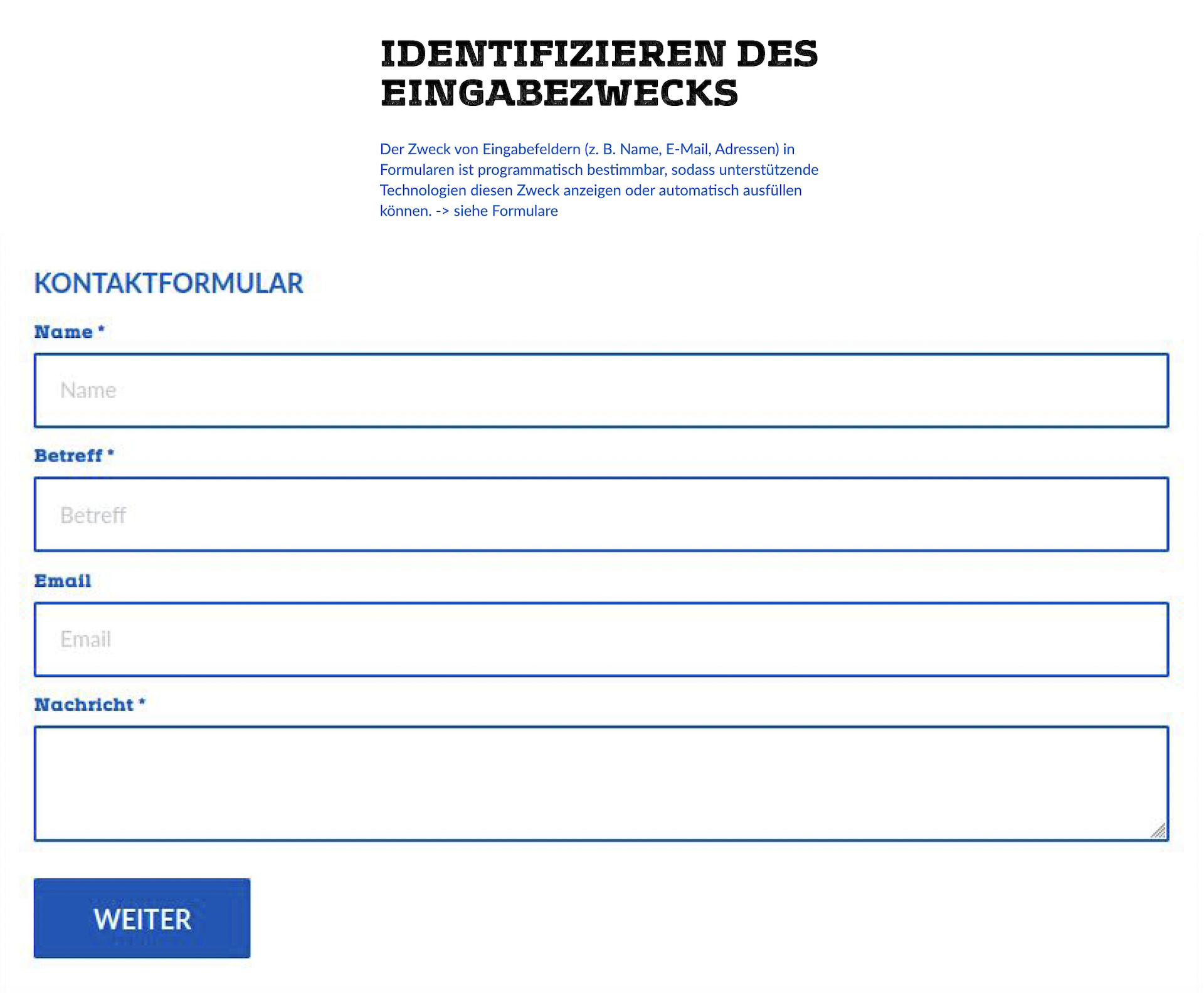Viewport: 1204px width, 993px height.
Task: Click the '-> siehe Formulare' text
Action: click(497, 211)
